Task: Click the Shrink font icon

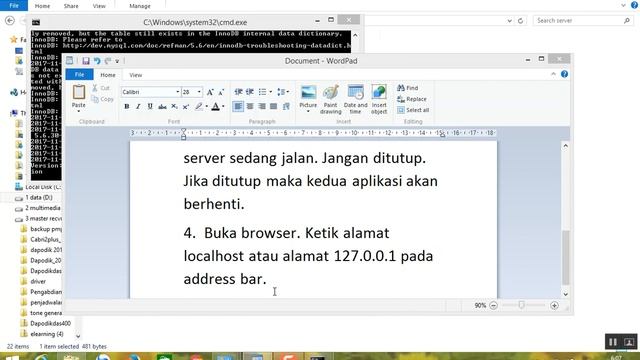Action: pos(221,92)
